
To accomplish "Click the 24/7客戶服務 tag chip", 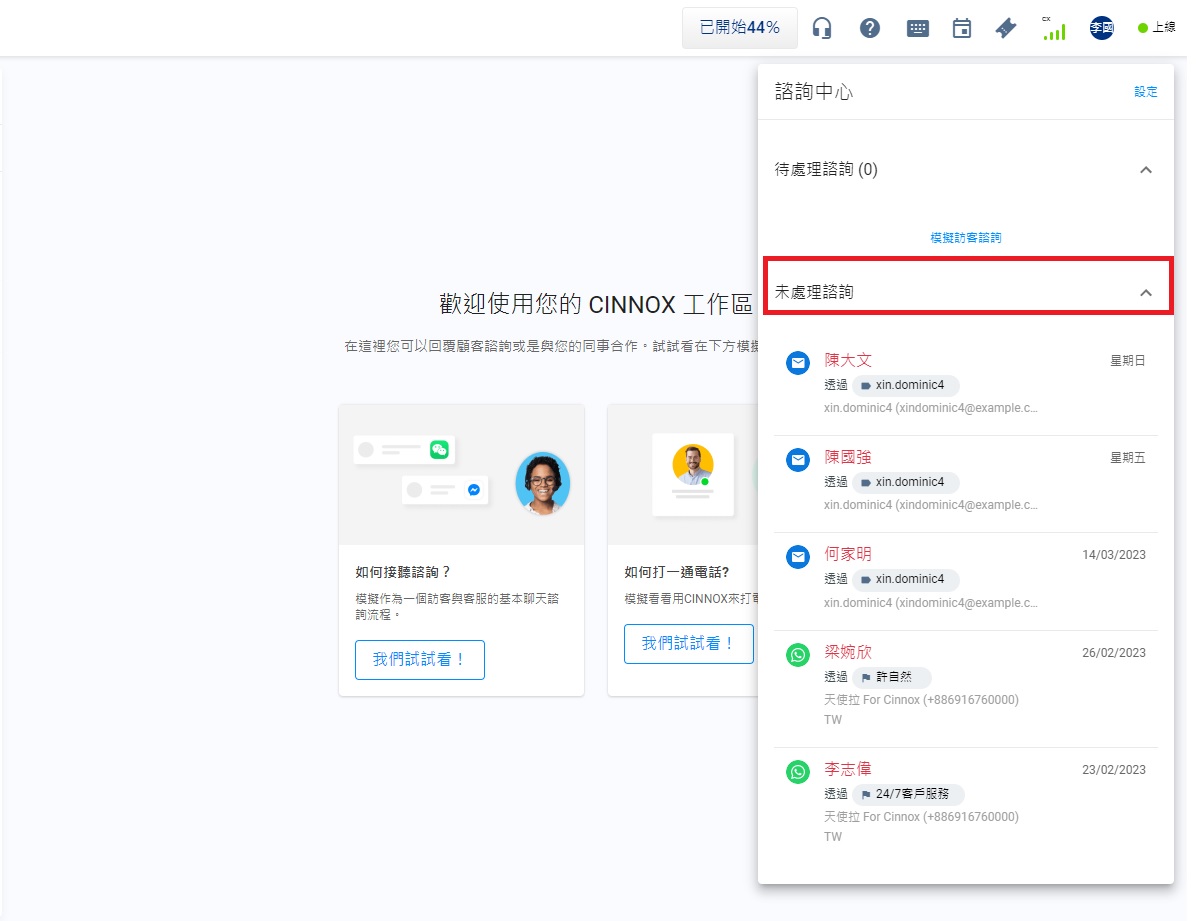I will pos(908,795).
